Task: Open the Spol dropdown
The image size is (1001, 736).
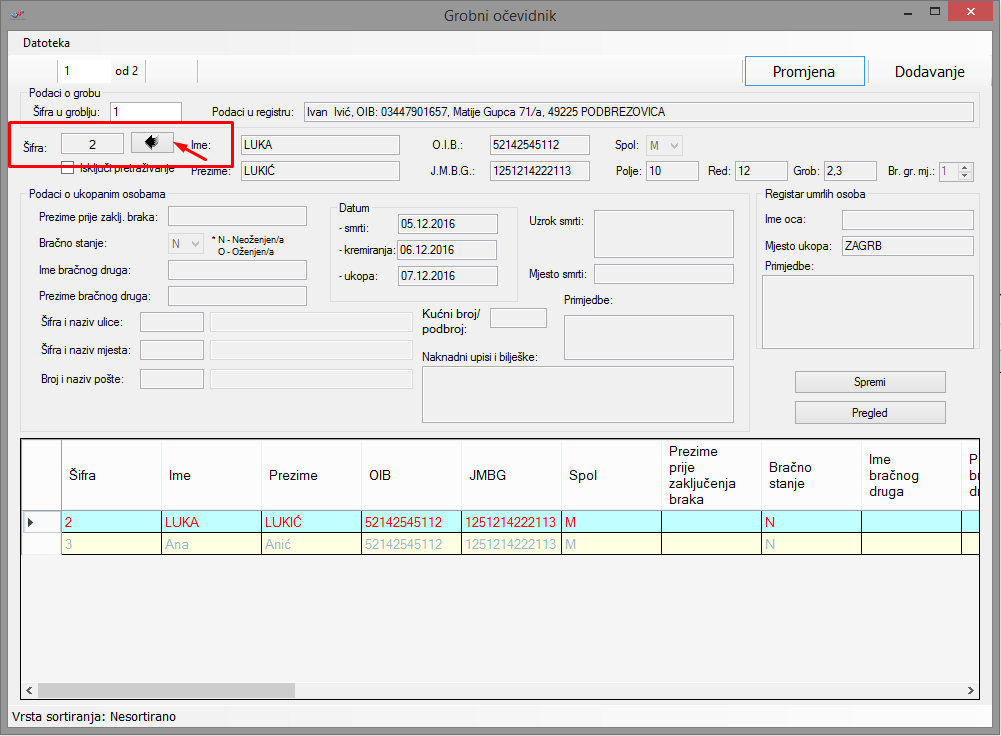Action: [x=674, y=146]
